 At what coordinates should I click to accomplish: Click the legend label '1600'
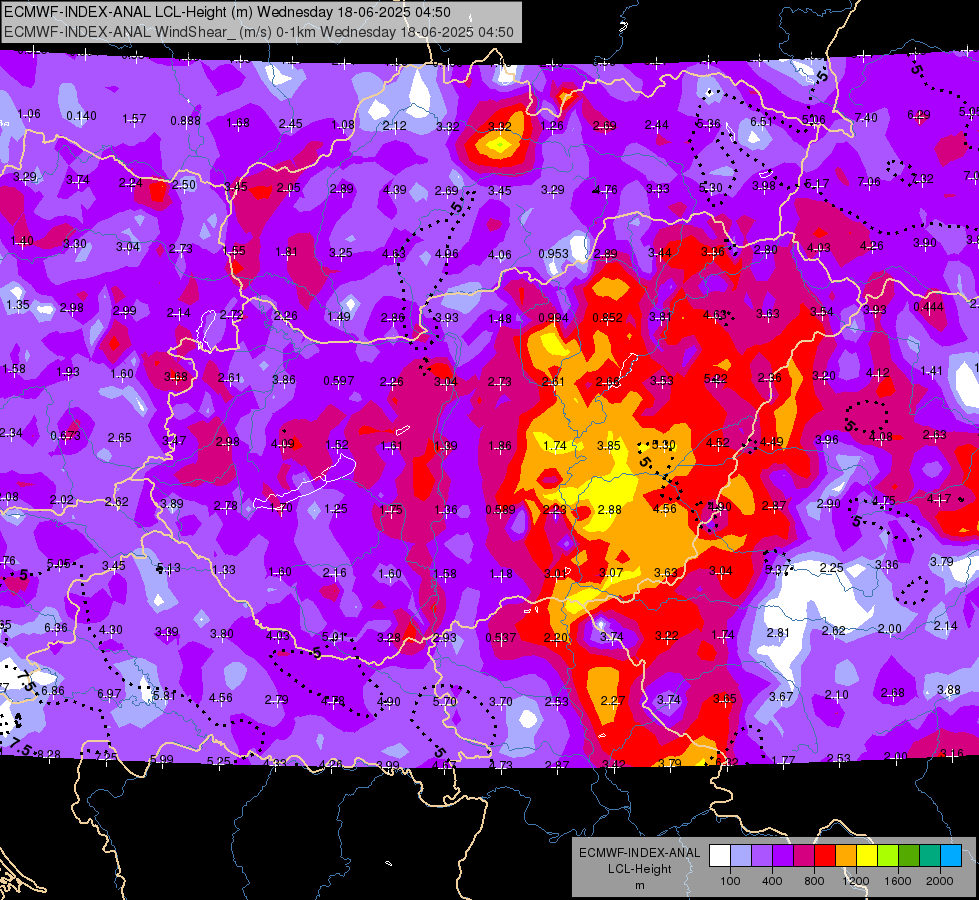pyautogui.click(x=897, y=881)
